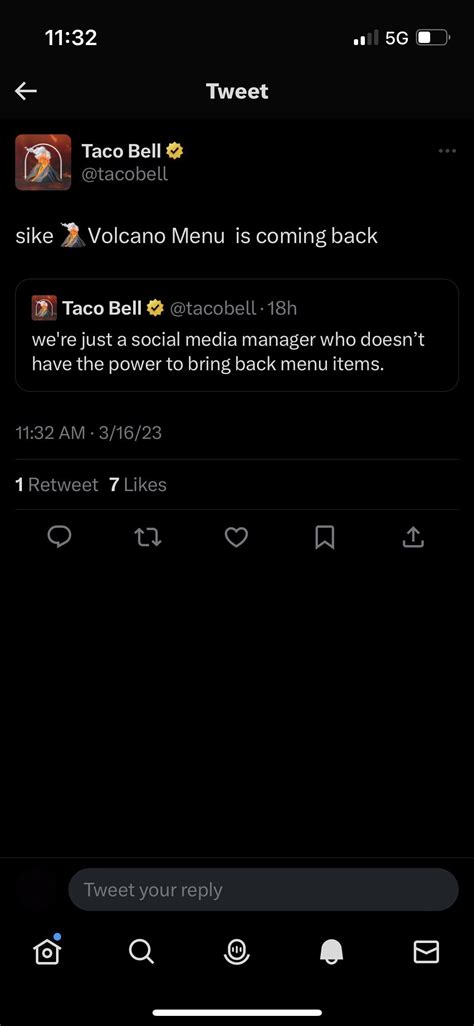Open Taco Bell's profile picture
This screenshot has width=474, height=1026.
[x=43, y=162]
